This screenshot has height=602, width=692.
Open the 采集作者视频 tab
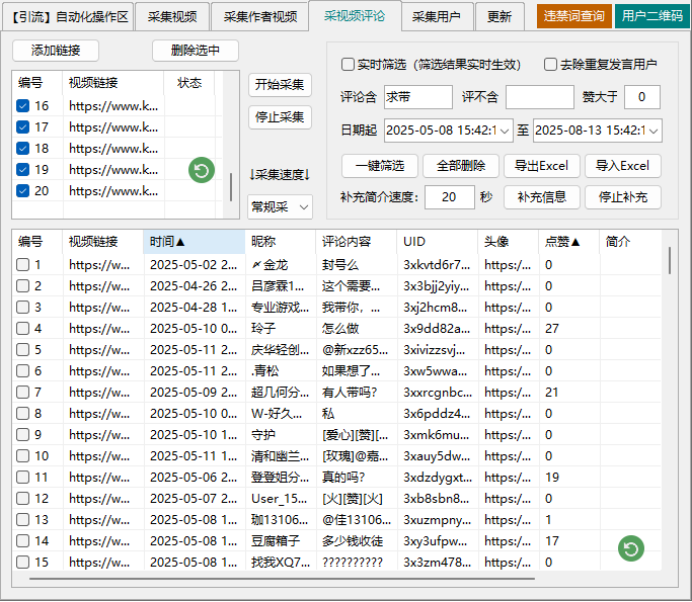click(260, 17)
